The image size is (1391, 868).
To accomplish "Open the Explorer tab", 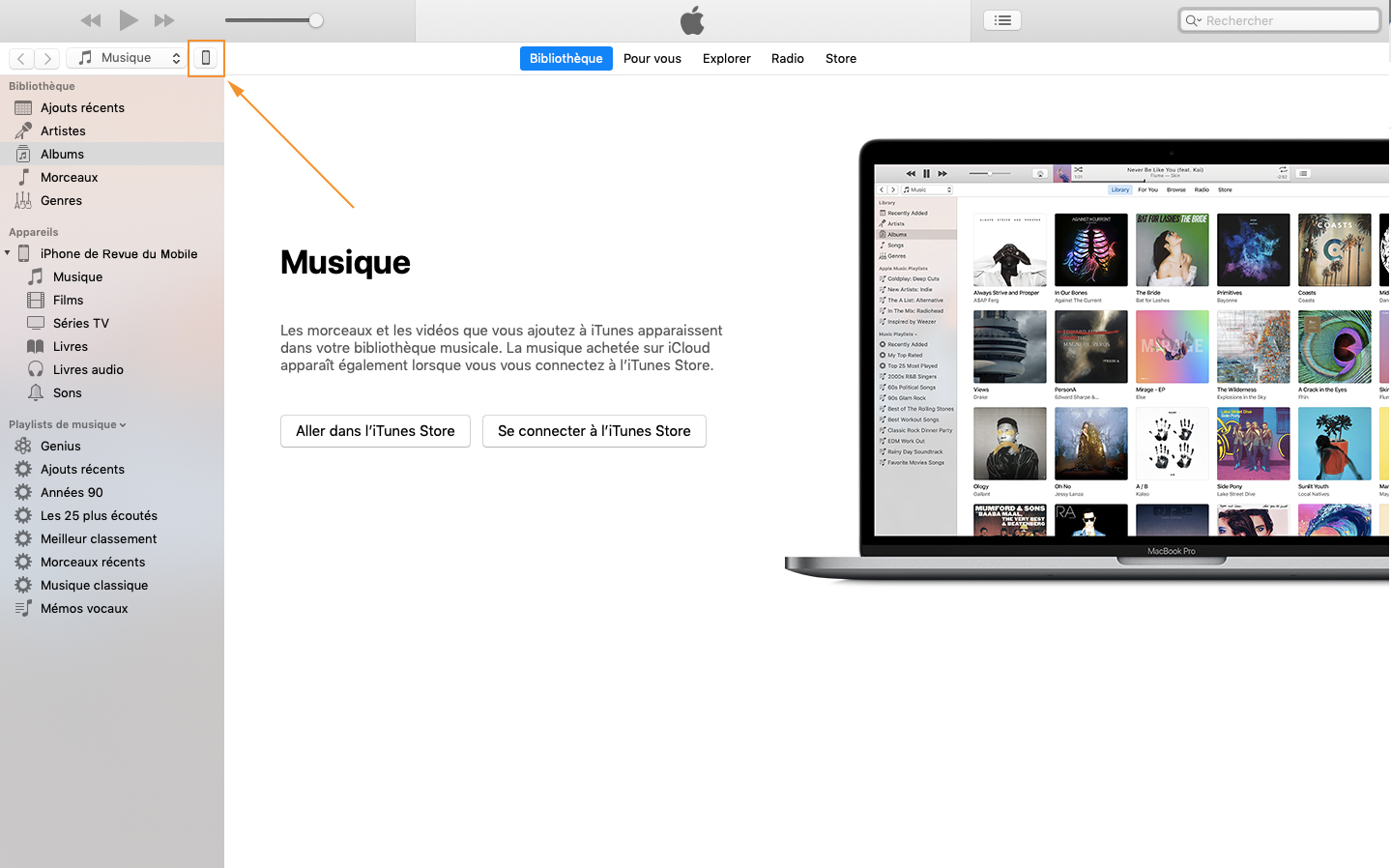I will tap(727, 58).
